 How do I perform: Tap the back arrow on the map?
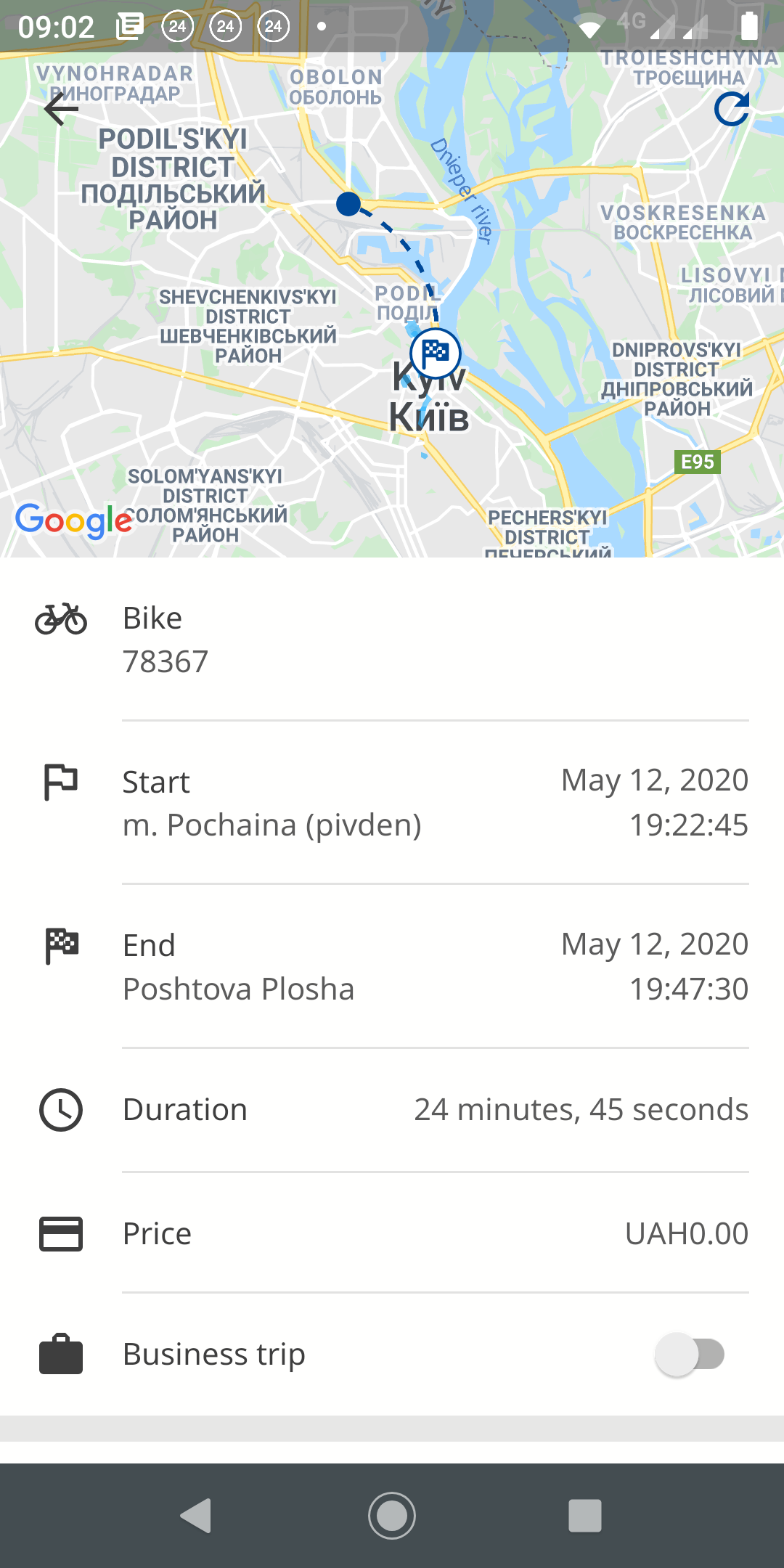point(61,110)
